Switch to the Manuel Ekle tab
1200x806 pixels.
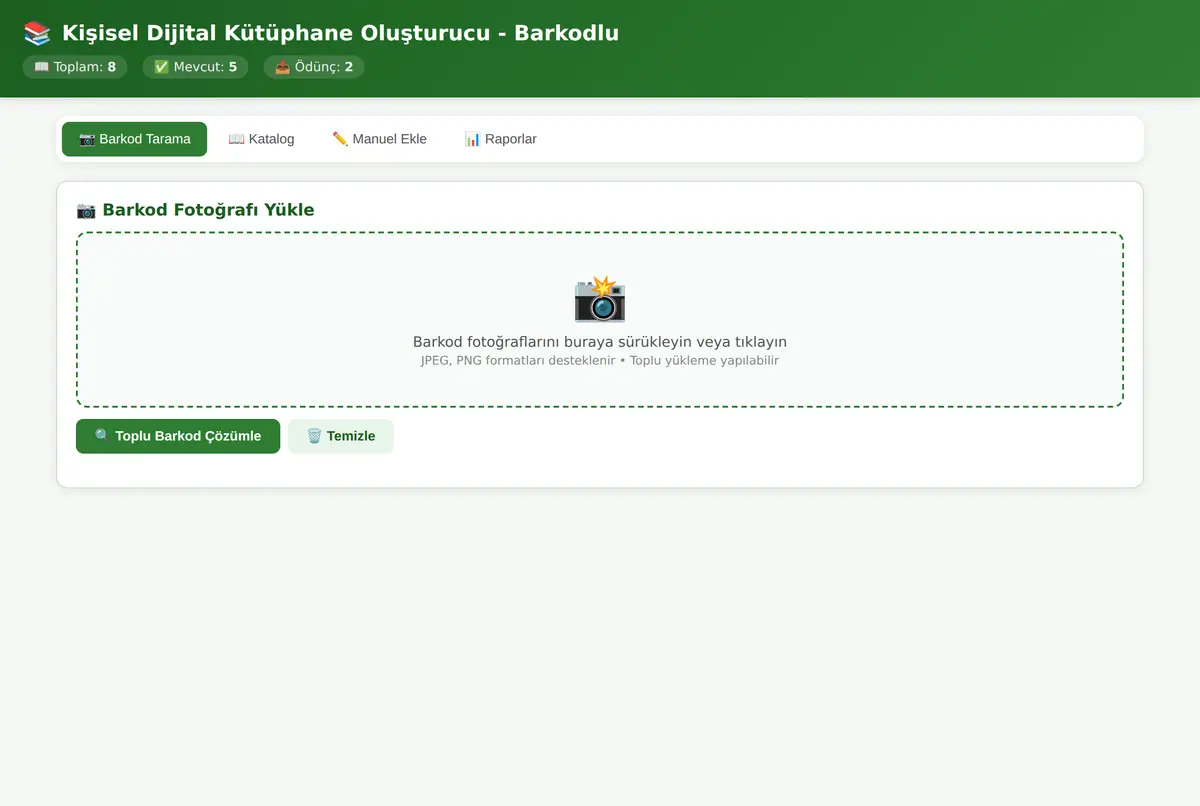click(379, 139)
